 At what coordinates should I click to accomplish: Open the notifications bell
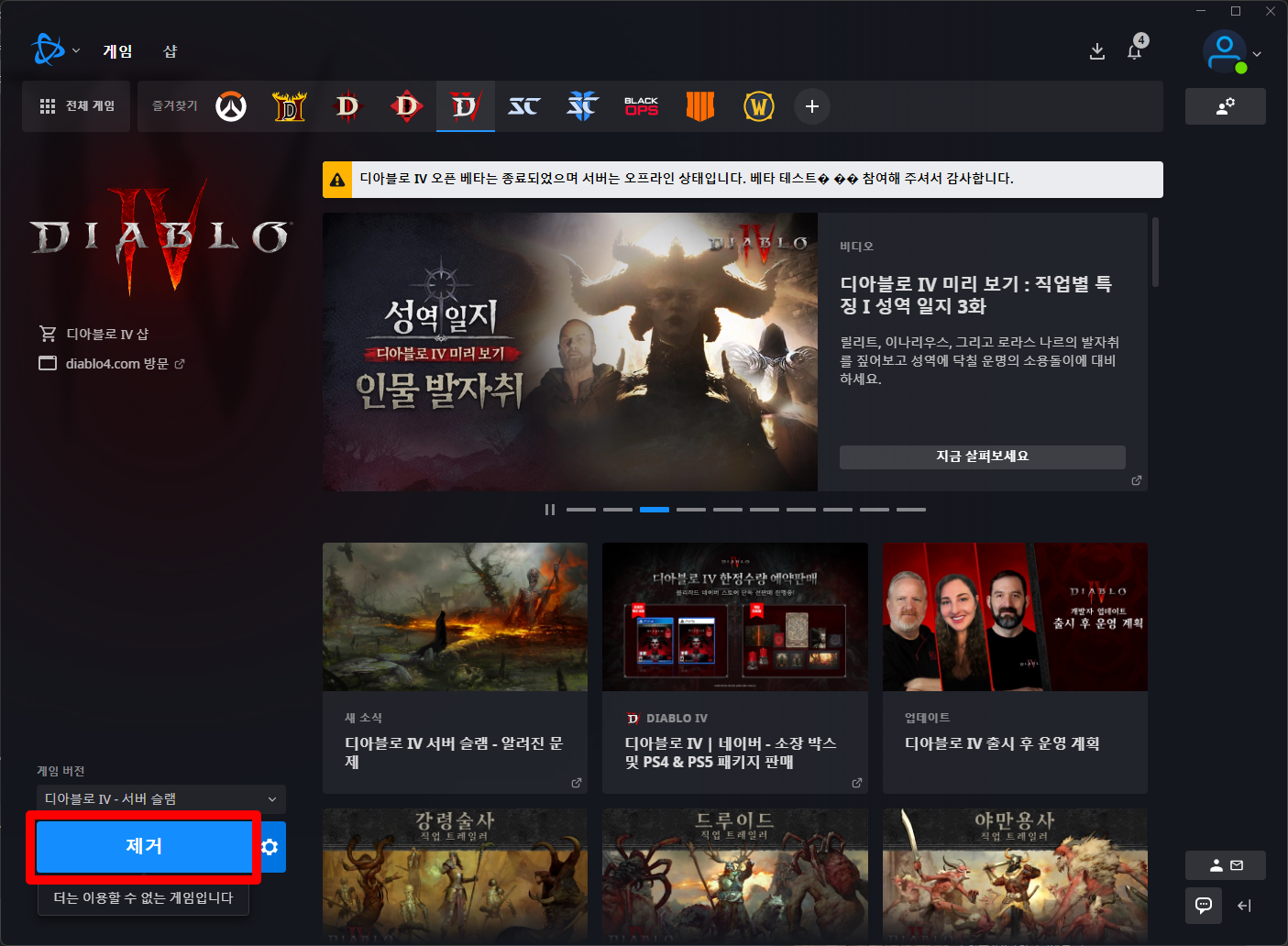(1135, 51)
